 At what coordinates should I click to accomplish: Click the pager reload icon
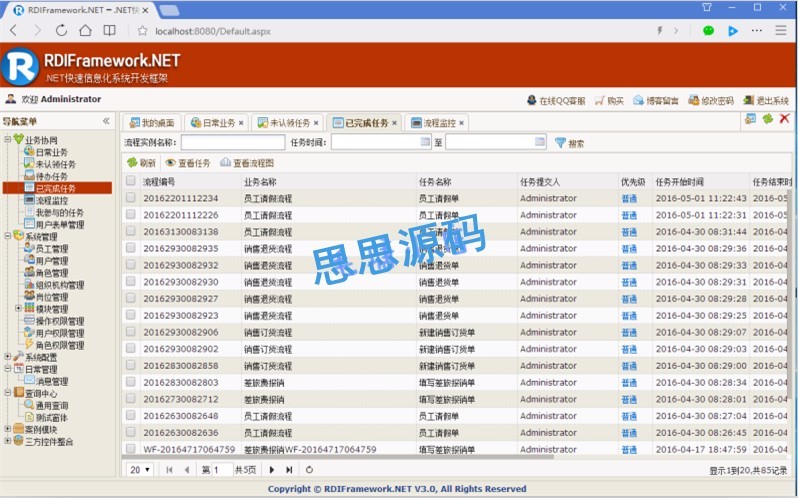point(310,469)
